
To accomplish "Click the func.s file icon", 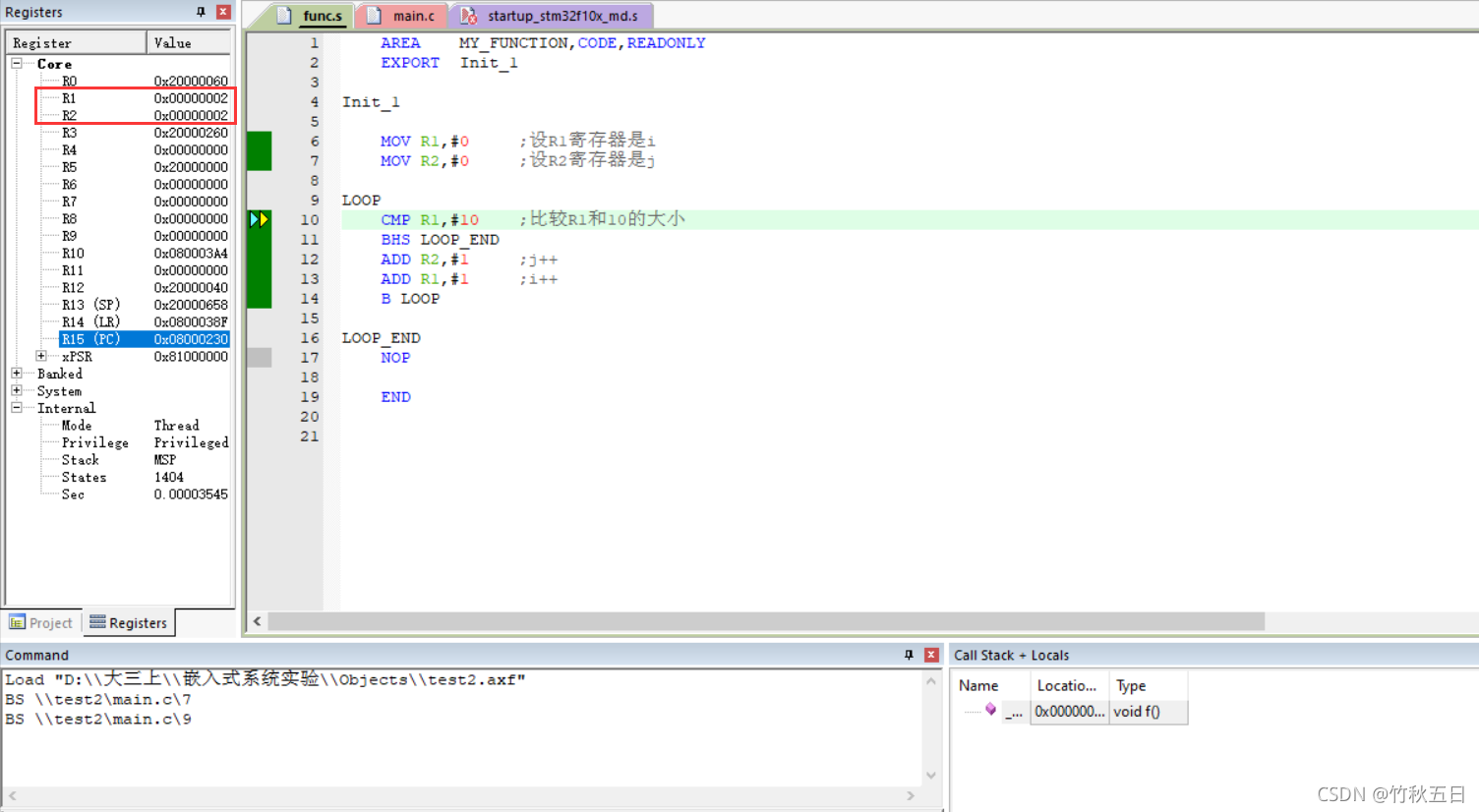I will 284,16.
